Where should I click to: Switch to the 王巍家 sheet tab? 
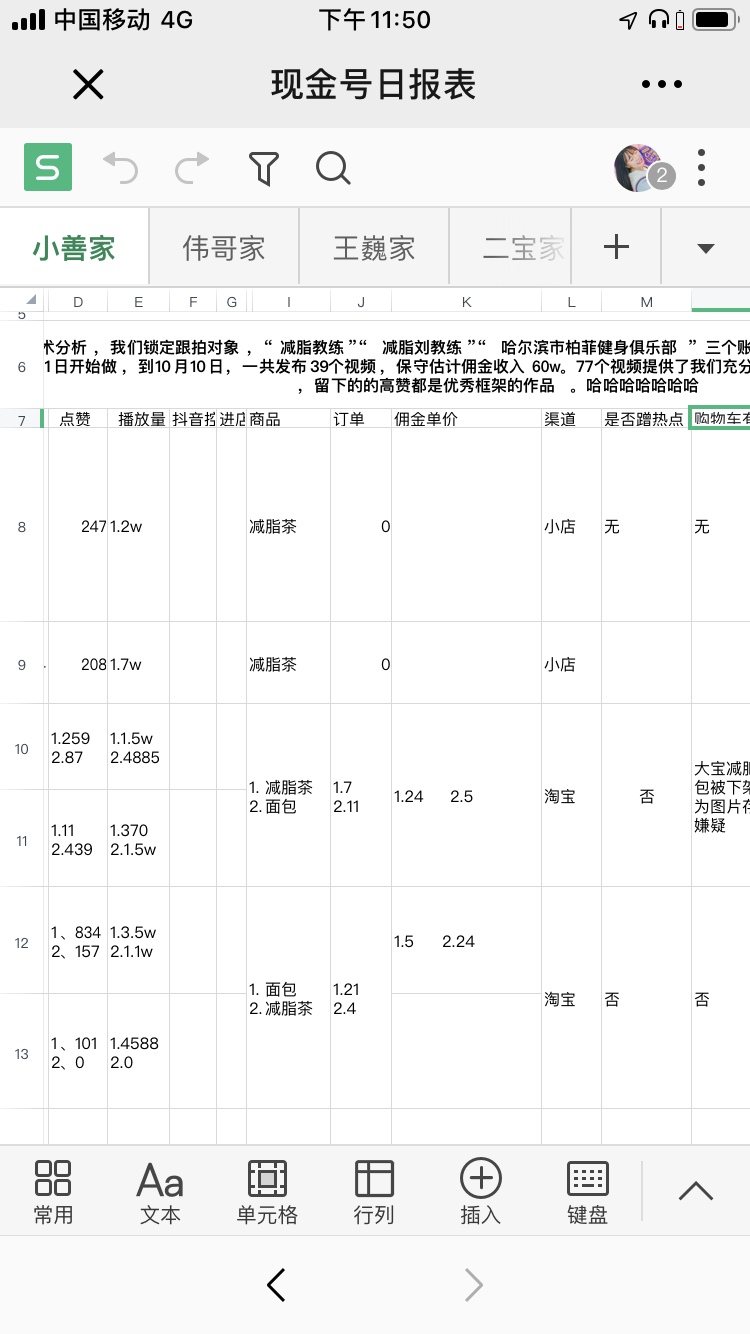click(x=374, y=248)
